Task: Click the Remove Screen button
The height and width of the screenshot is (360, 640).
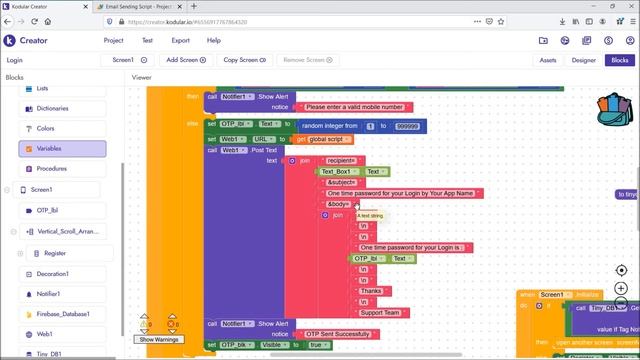Action: tap(308, 60)
